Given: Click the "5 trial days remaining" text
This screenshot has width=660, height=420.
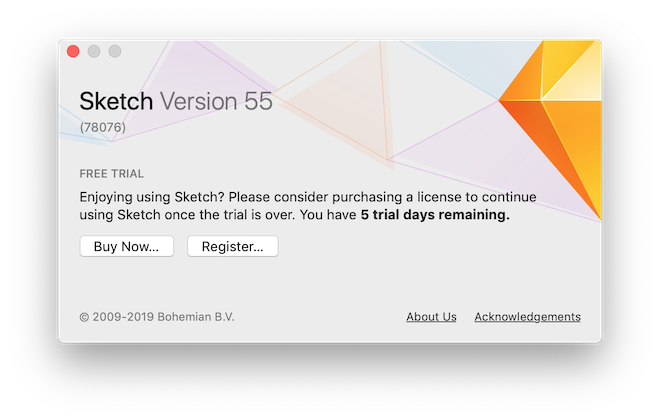Looking at the screenshot, I should (x=435, y=214).
